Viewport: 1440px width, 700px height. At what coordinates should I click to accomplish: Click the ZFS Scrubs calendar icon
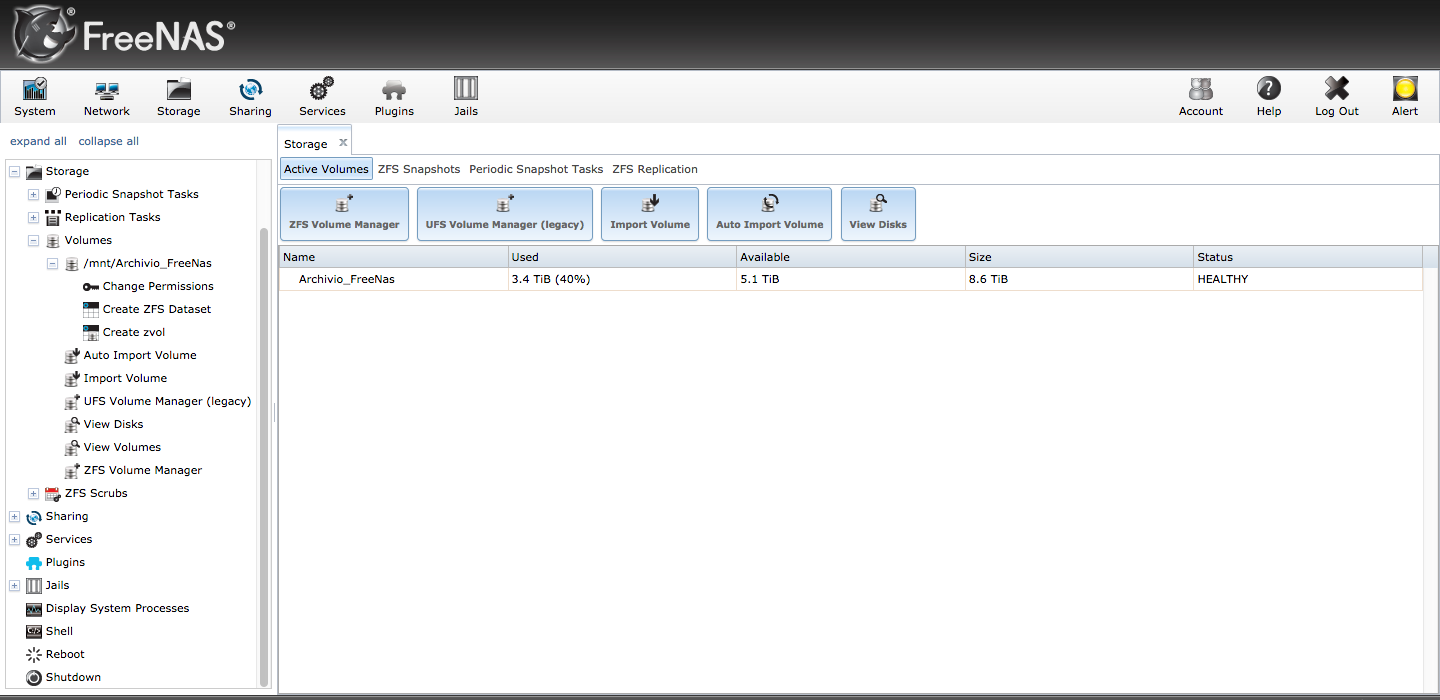[53, 493]
